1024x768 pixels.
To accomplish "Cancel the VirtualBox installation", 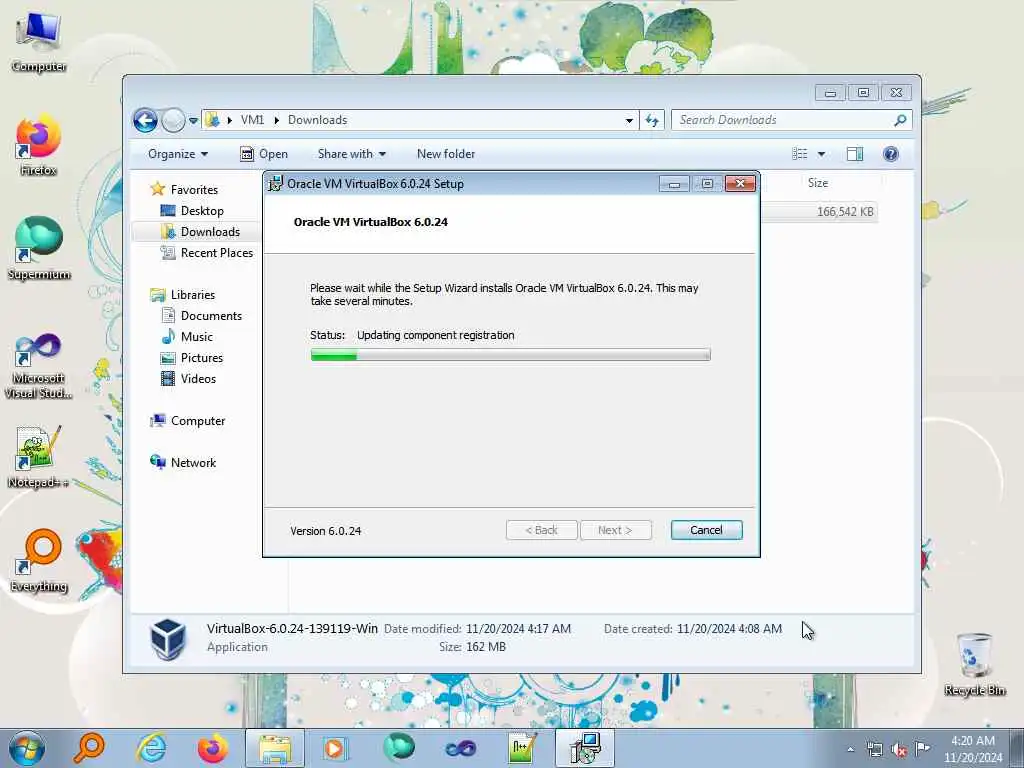I will coord(707,530).
